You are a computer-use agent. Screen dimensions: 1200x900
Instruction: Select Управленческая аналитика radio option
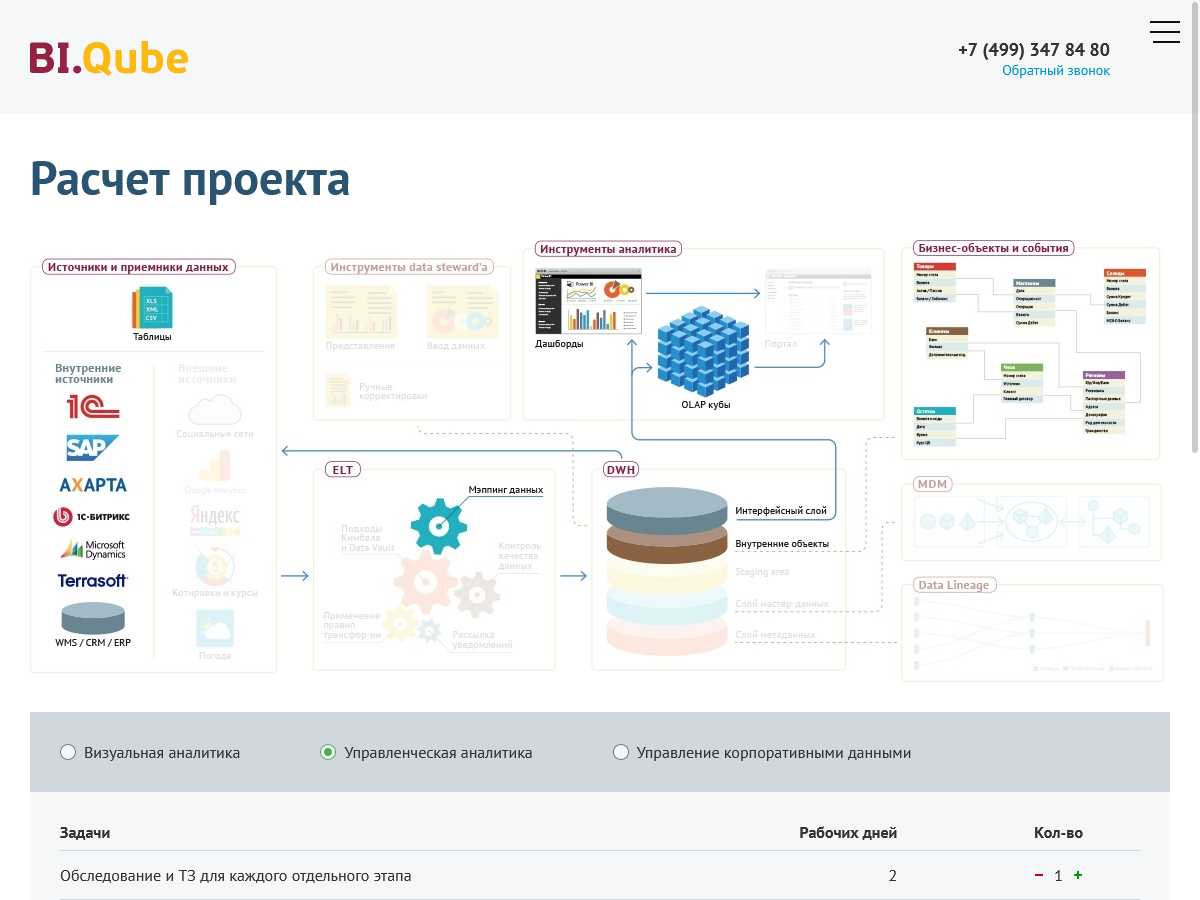coord(328,752)
